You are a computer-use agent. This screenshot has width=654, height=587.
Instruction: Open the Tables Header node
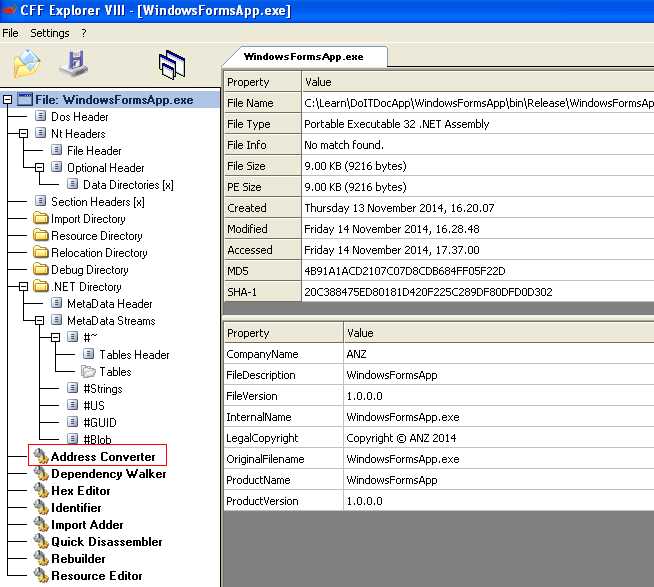(134, 355)
